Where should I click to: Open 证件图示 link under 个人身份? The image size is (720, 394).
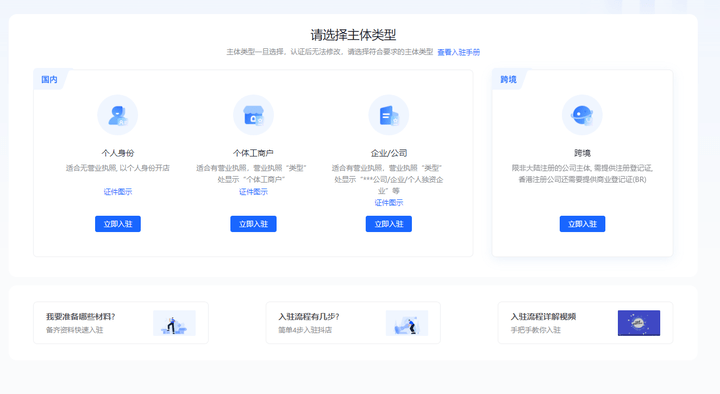coord(118,191)
